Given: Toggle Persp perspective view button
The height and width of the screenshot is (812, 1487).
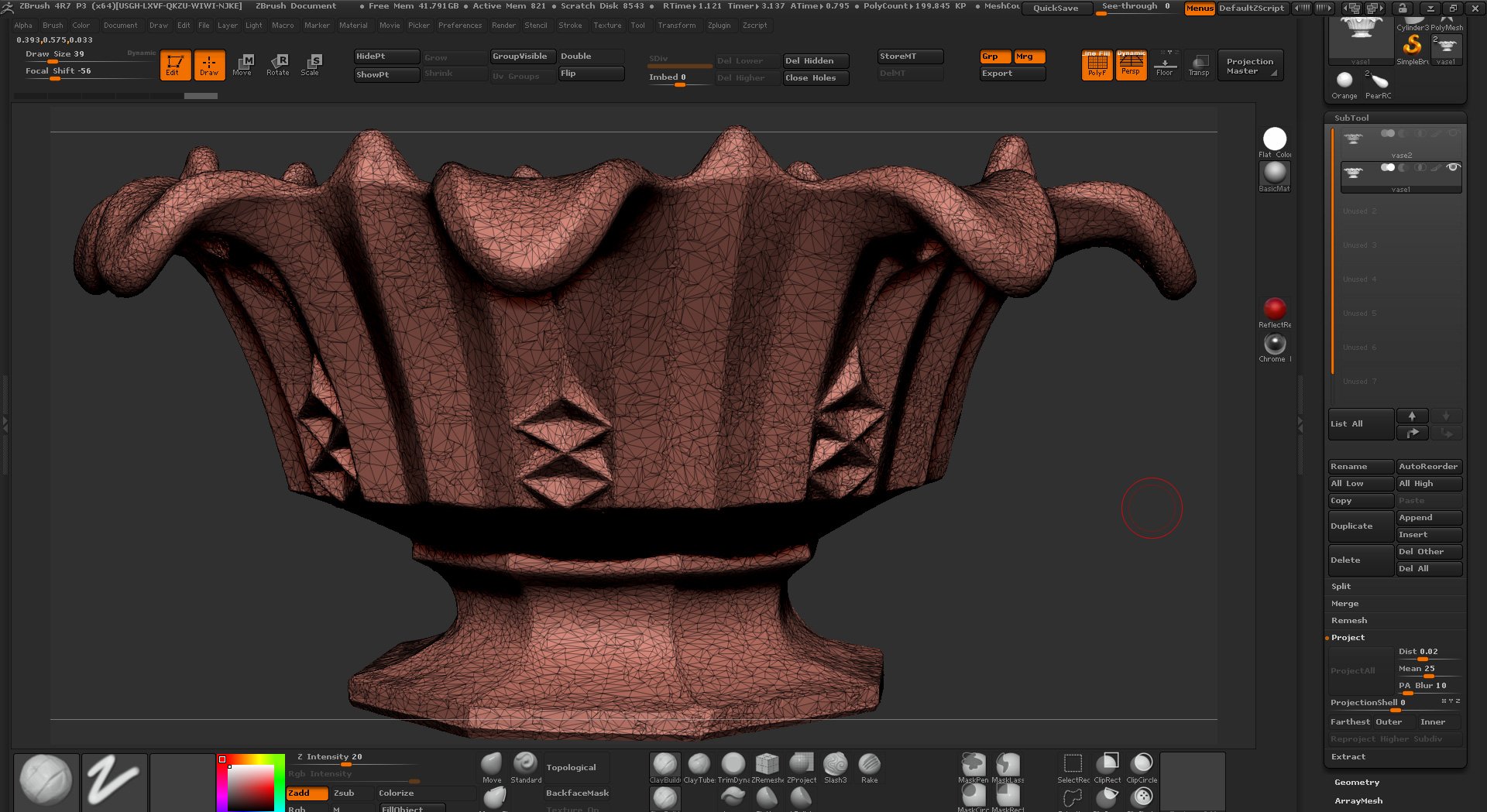Looking at the screenshot, I should 1131,64.
